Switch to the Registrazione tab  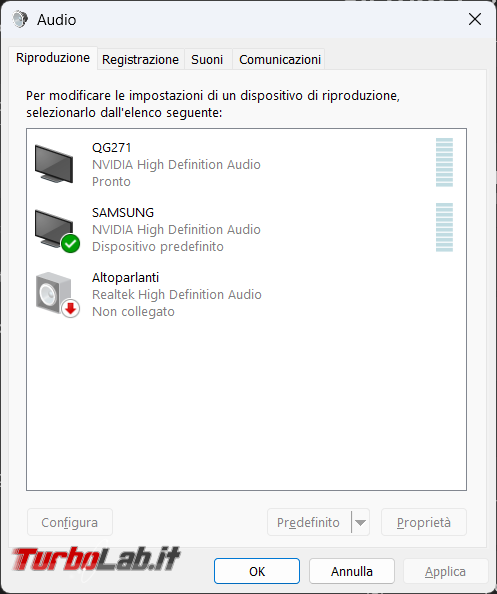pos(140,59)
